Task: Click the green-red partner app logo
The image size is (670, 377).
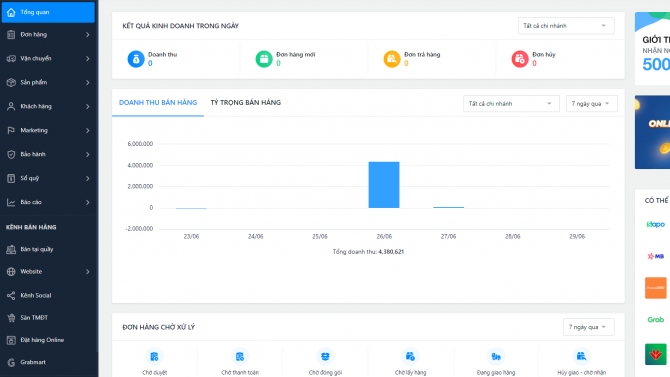Action: pos(655,354)
